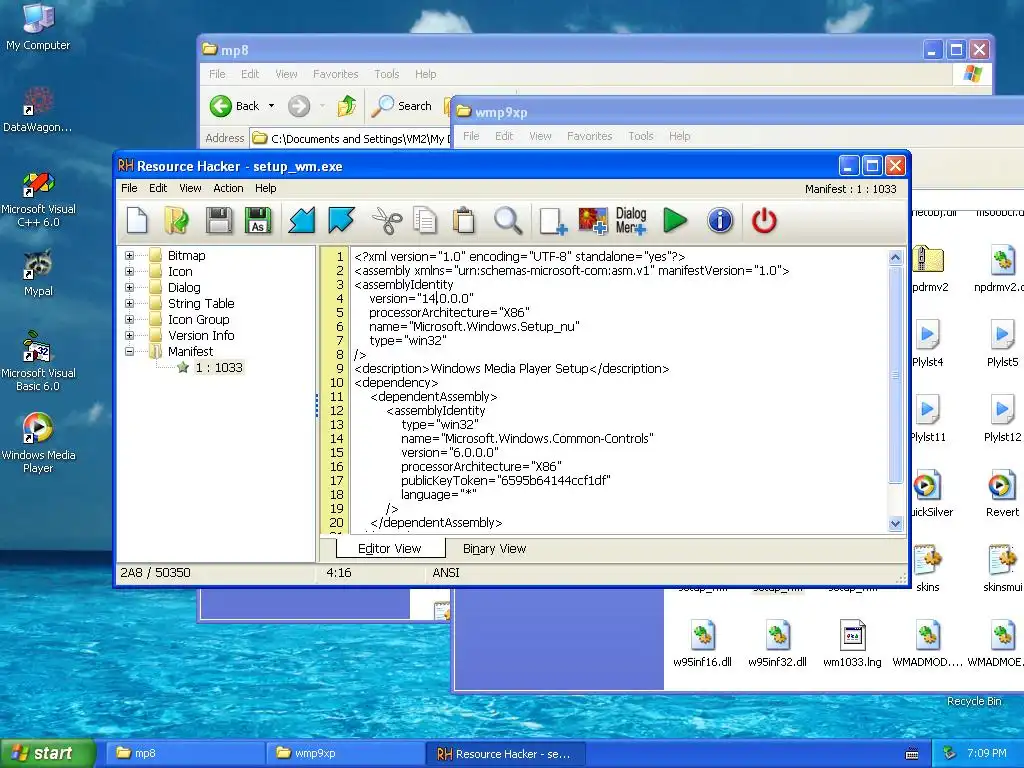
Task: Click the editor scrollbar down arrow
Action: pyautogui.click(x=895, y=523)
